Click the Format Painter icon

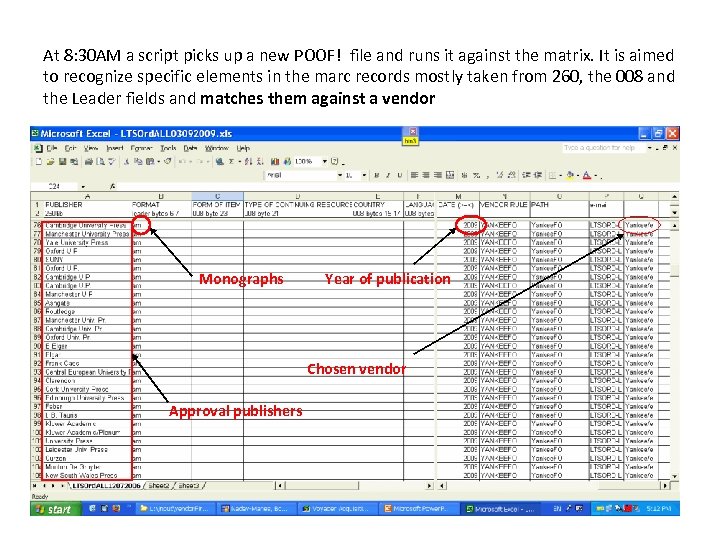coord(168,161)
